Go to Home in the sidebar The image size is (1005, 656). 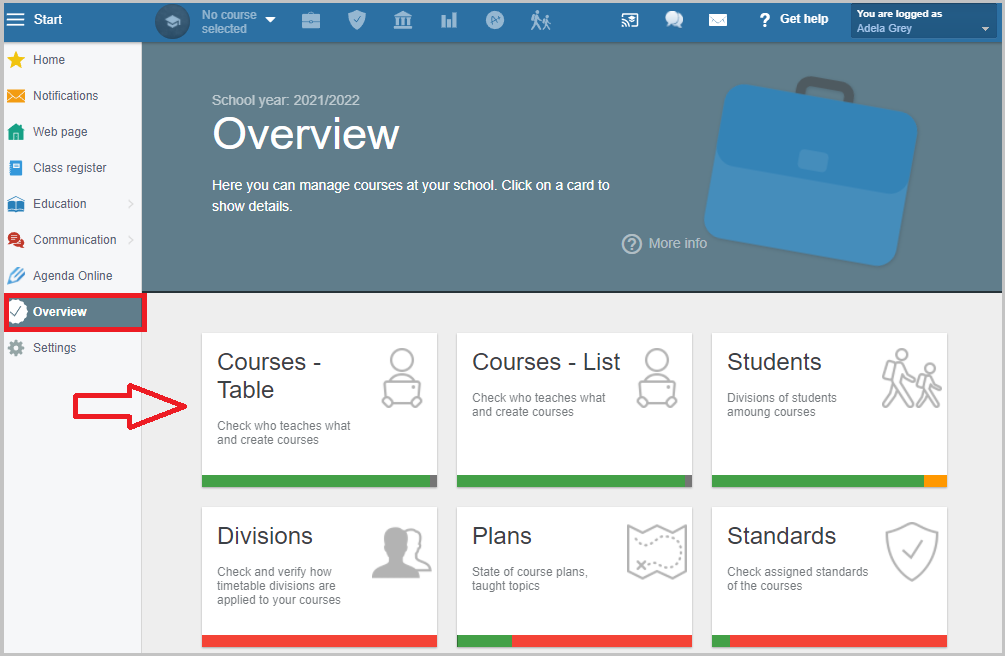pyautogui.click(x=72, y=60)
